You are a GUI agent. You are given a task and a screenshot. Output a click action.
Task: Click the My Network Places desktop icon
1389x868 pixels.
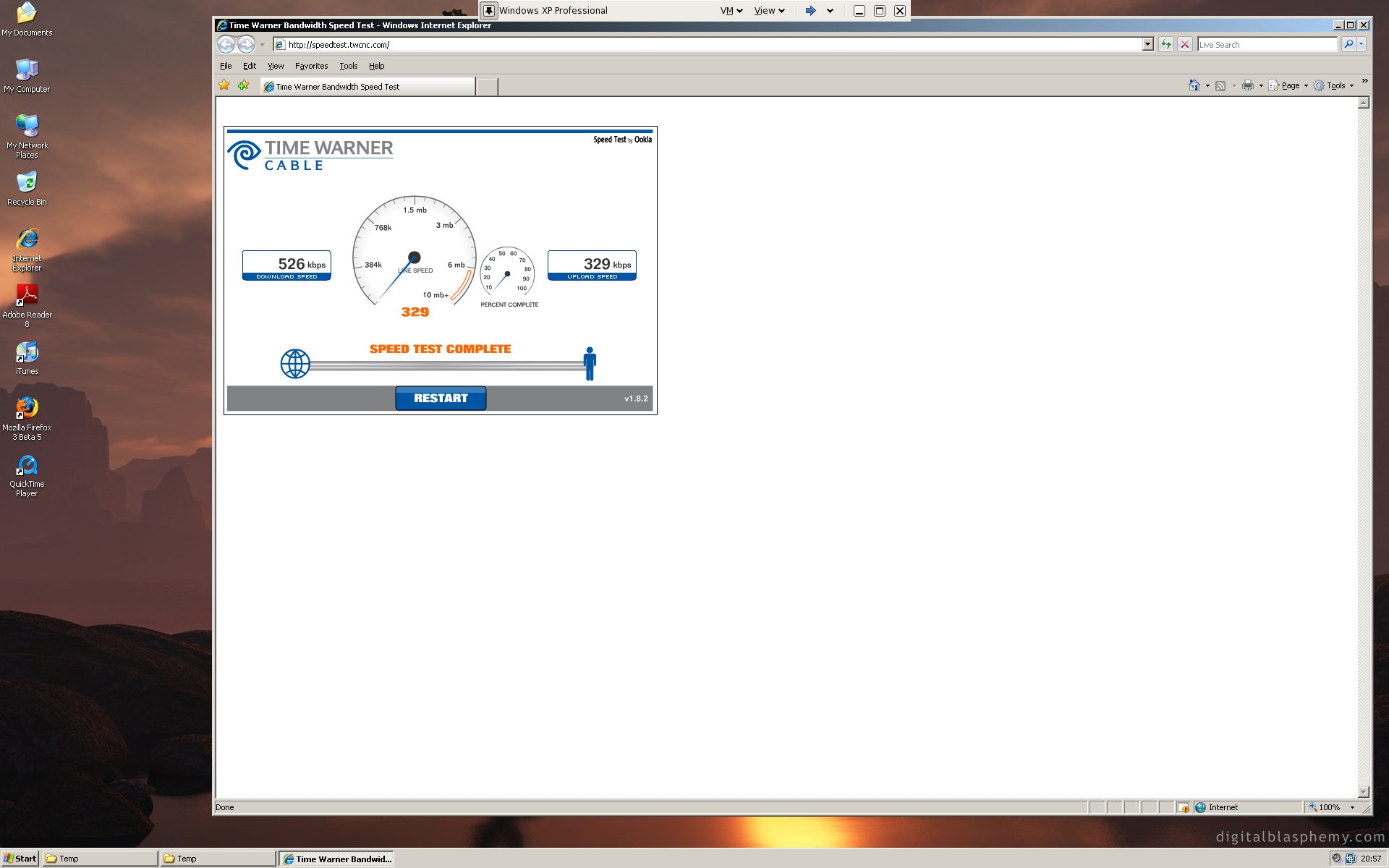(27, 137)
